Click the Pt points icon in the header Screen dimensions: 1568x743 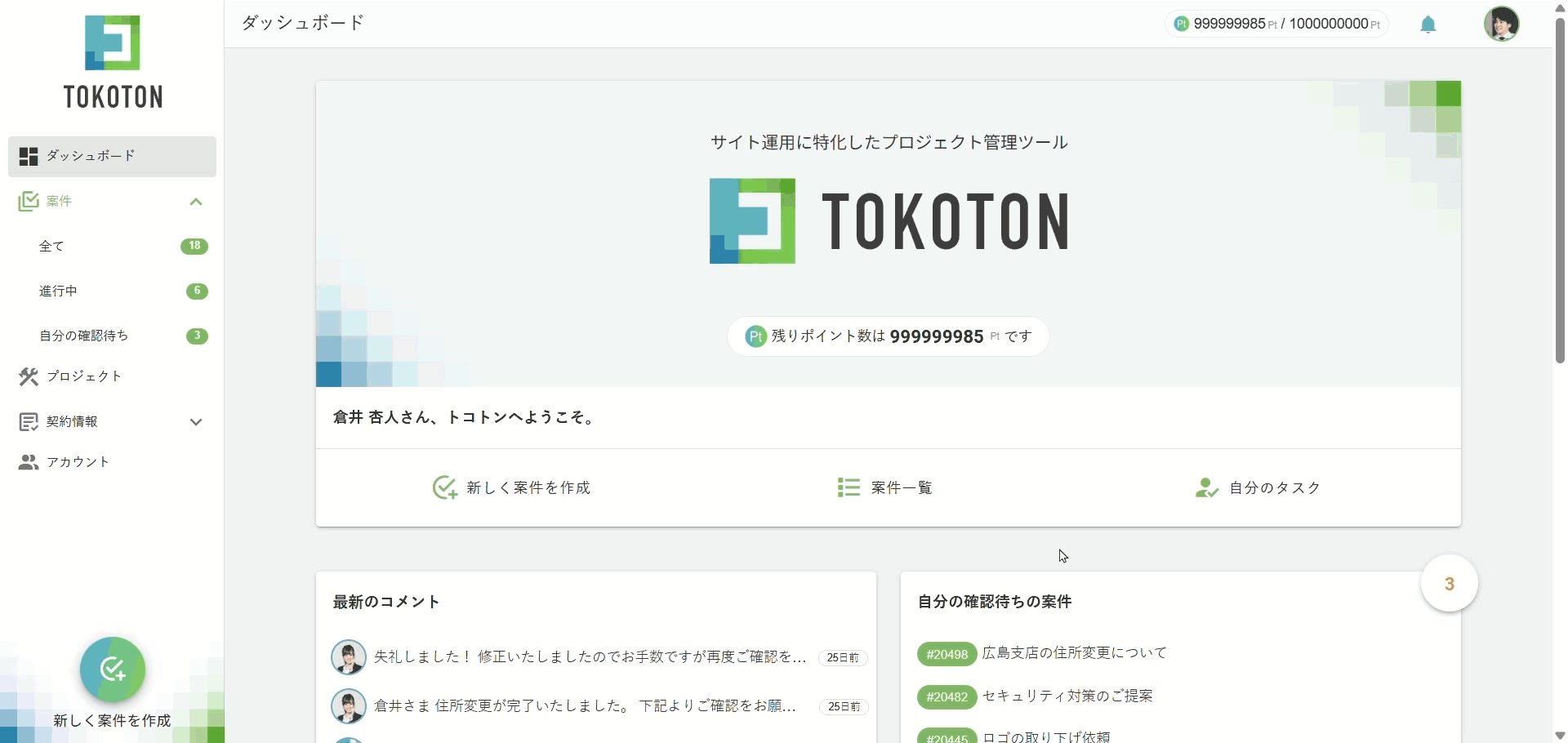1180,24
